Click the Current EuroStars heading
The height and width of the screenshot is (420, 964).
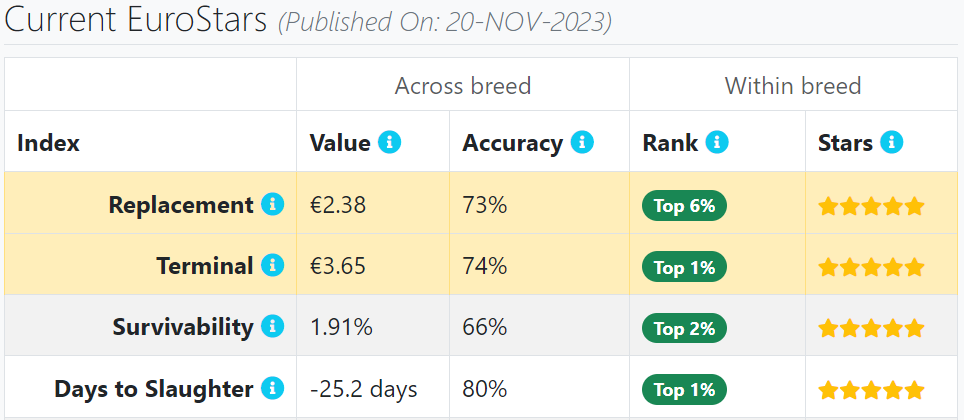(x=136, y=20)
